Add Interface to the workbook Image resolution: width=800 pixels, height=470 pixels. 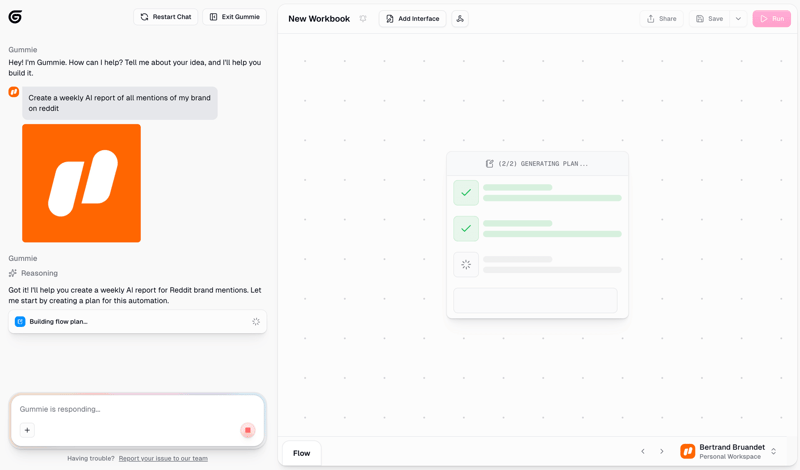click(413, 19)
